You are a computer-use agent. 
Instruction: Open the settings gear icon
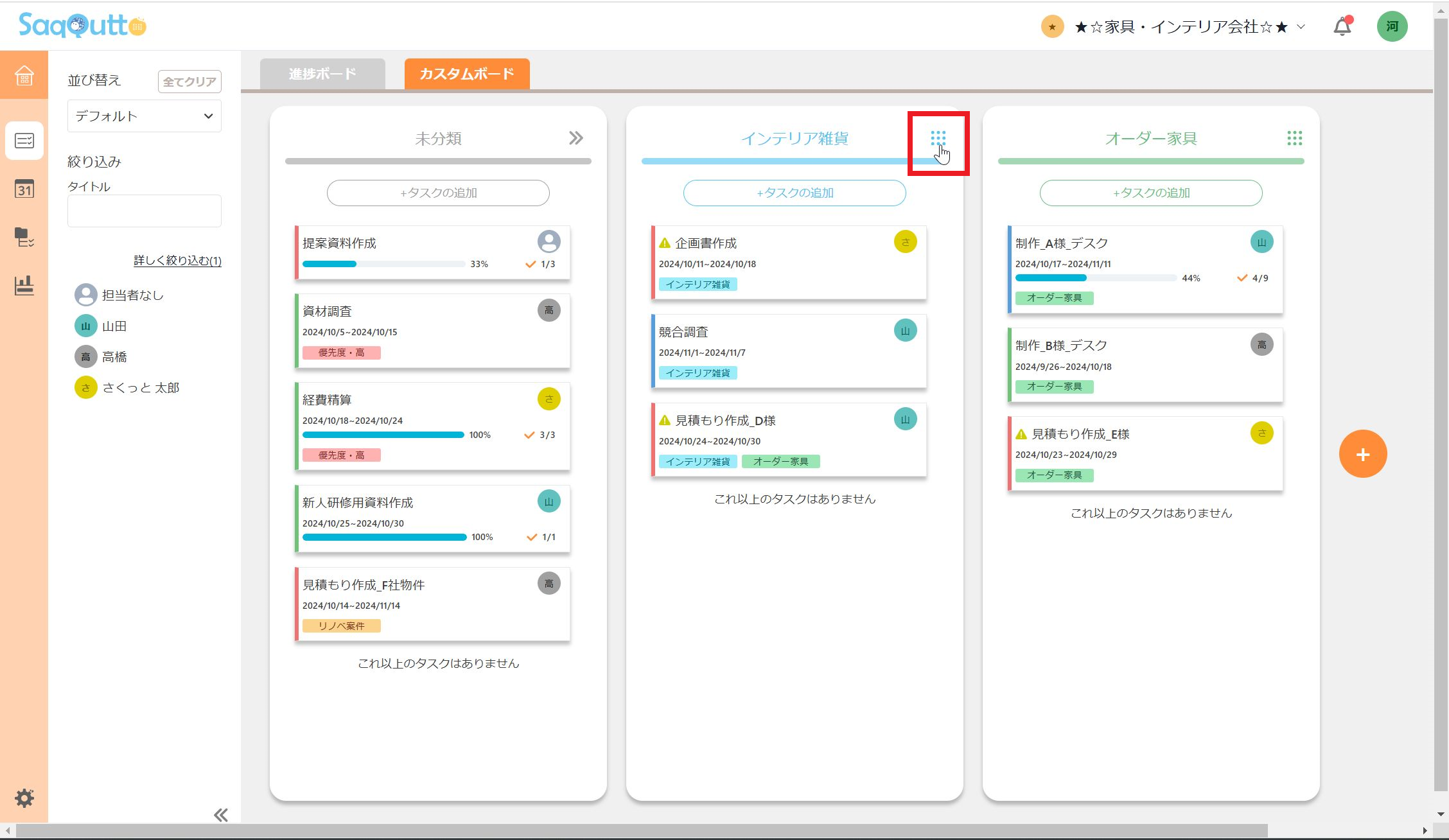(x=24, y=798)
